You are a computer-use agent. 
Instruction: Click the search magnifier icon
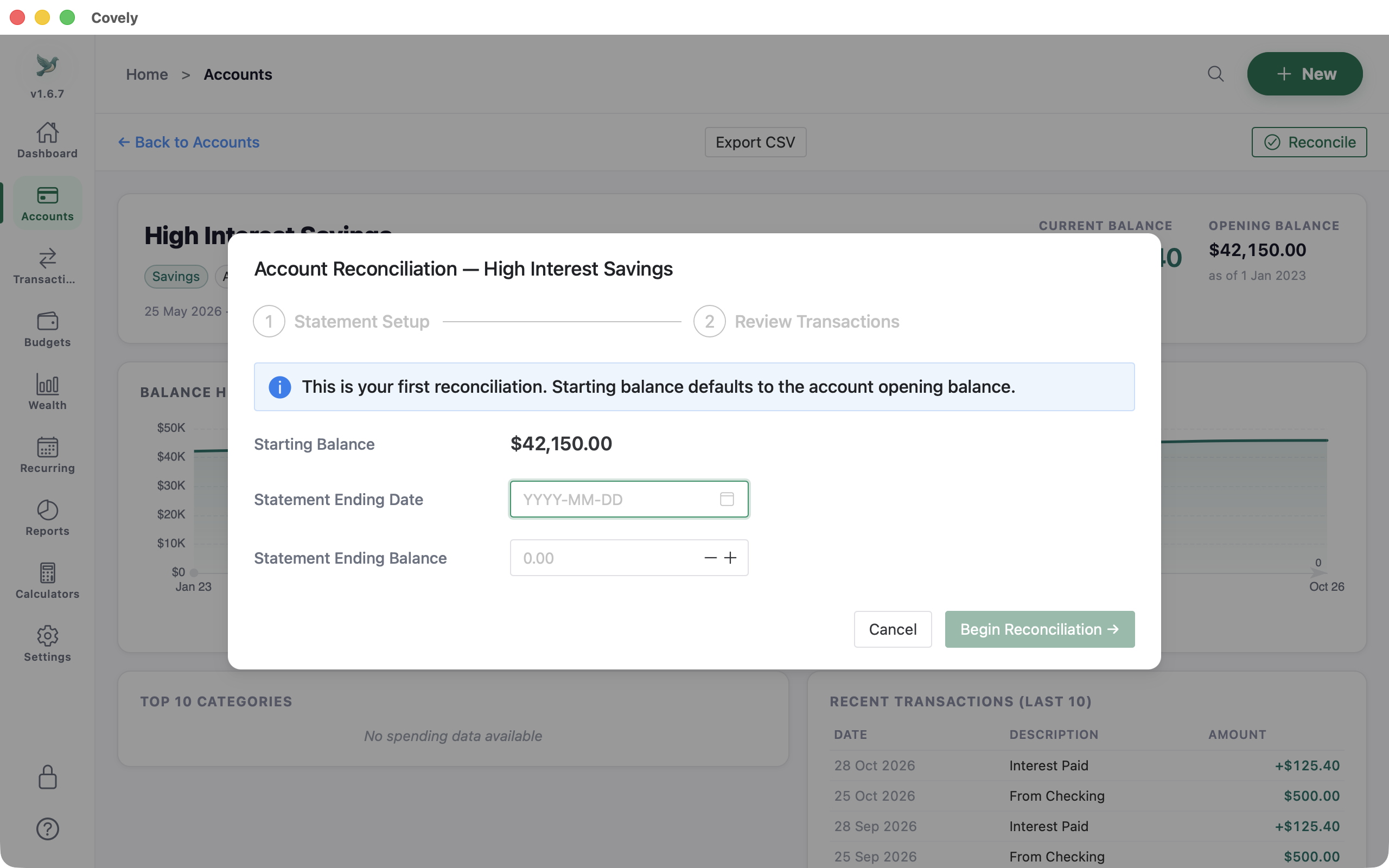click(x=1215, y=74)
